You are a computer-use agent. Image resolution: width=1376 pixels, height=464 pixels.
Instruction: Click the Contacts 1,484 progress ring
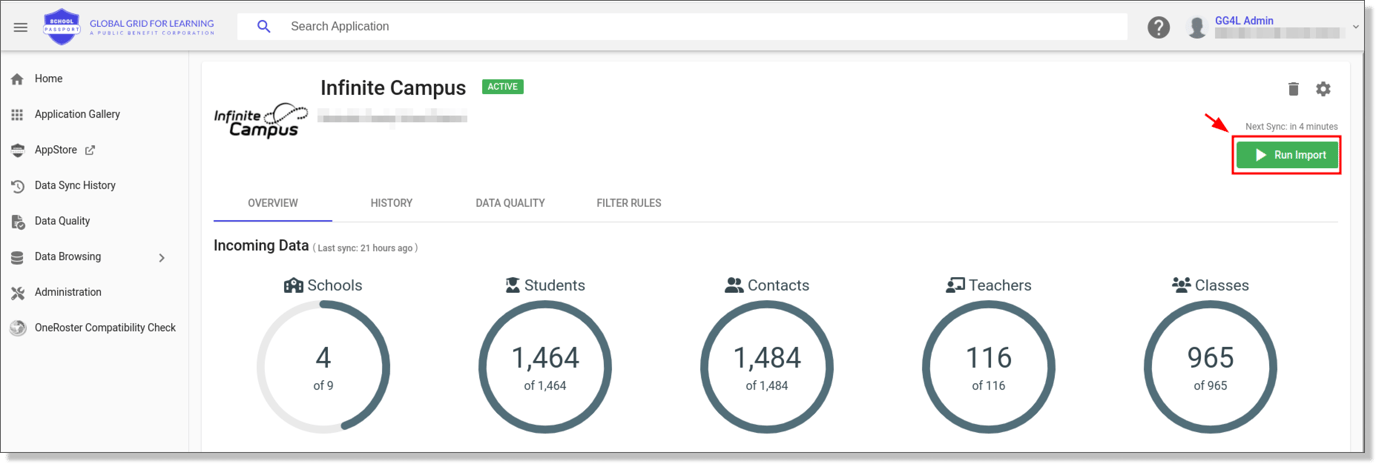point(767,367)
